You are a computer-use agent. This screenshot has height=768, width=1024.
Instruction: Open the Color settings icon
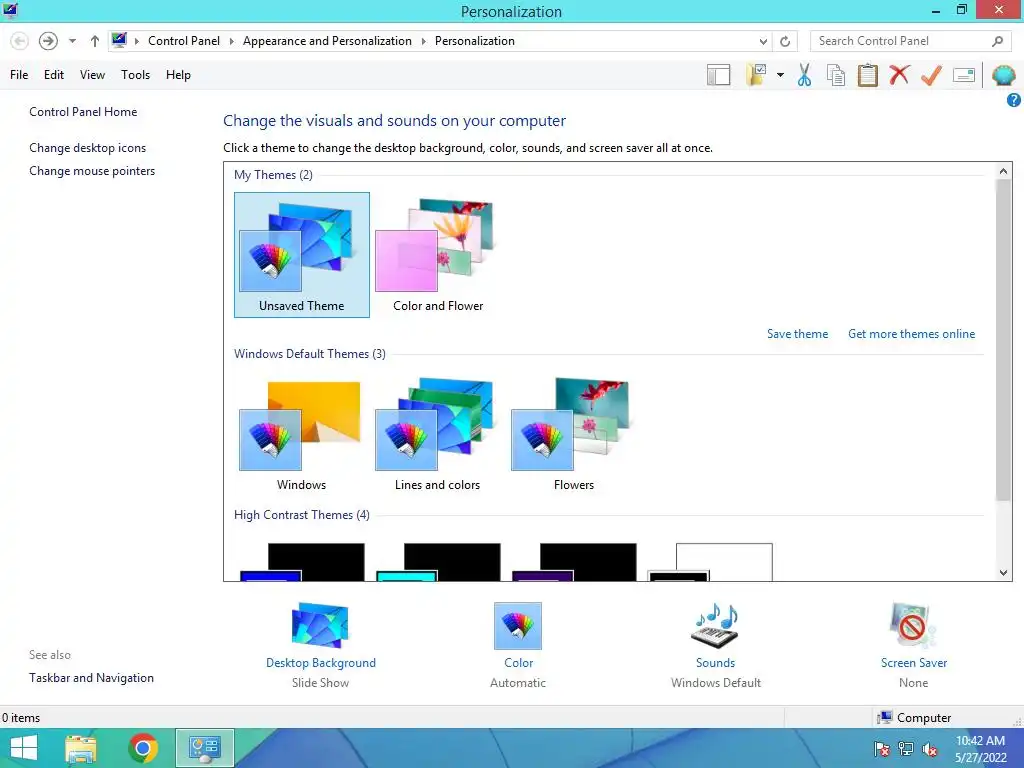(518, 626)
